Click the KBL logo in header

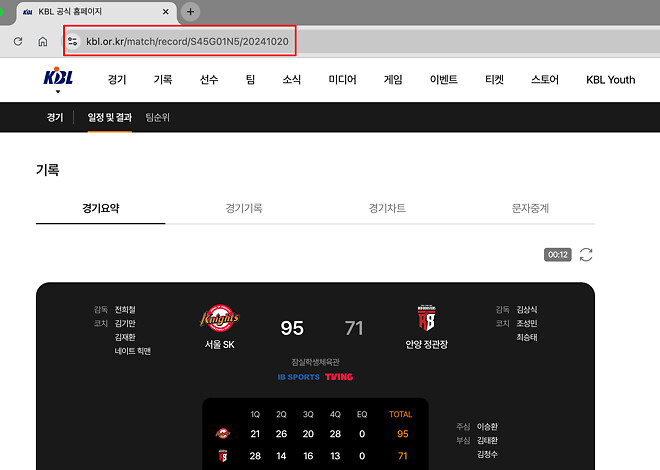58,77
